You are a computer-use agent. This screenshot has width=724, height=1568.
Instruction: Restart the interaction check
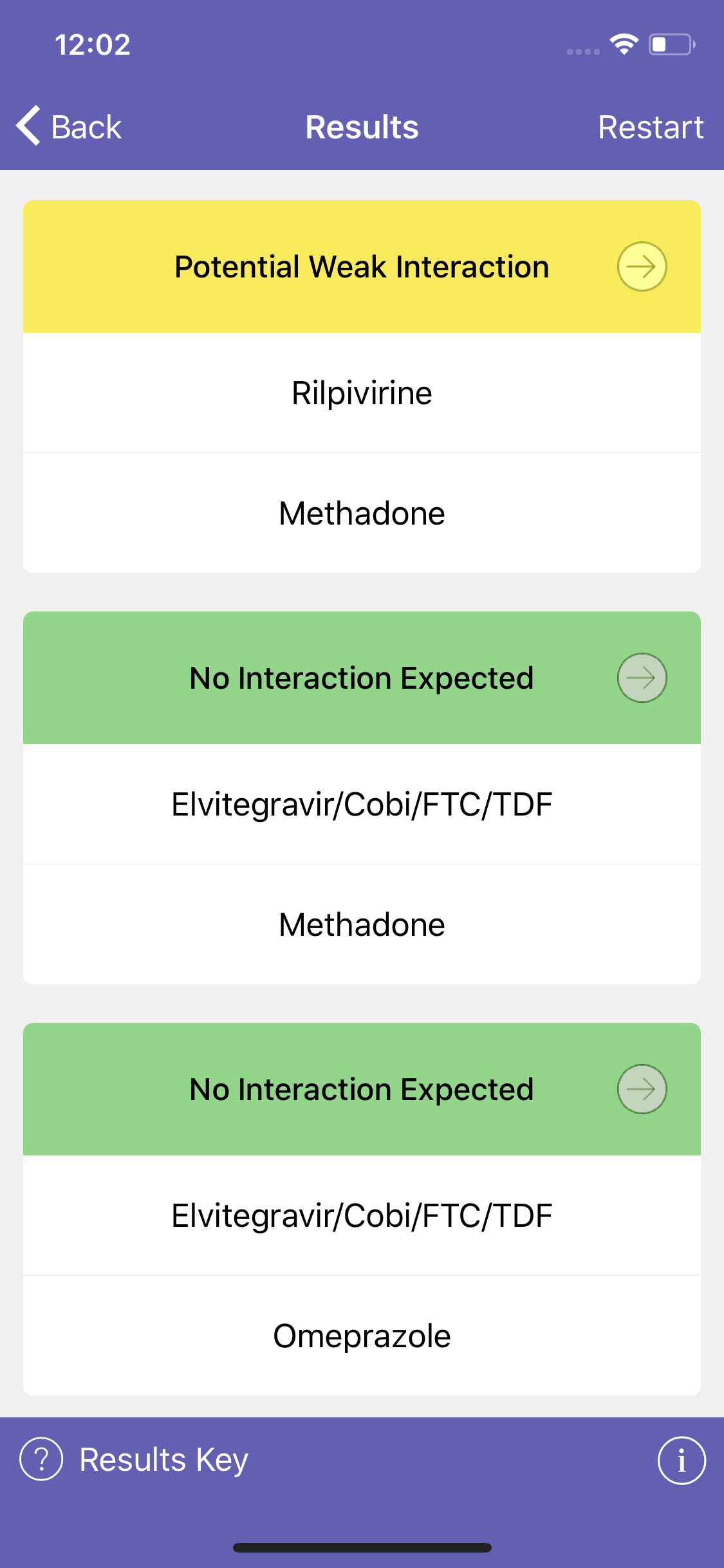[651, 127]
